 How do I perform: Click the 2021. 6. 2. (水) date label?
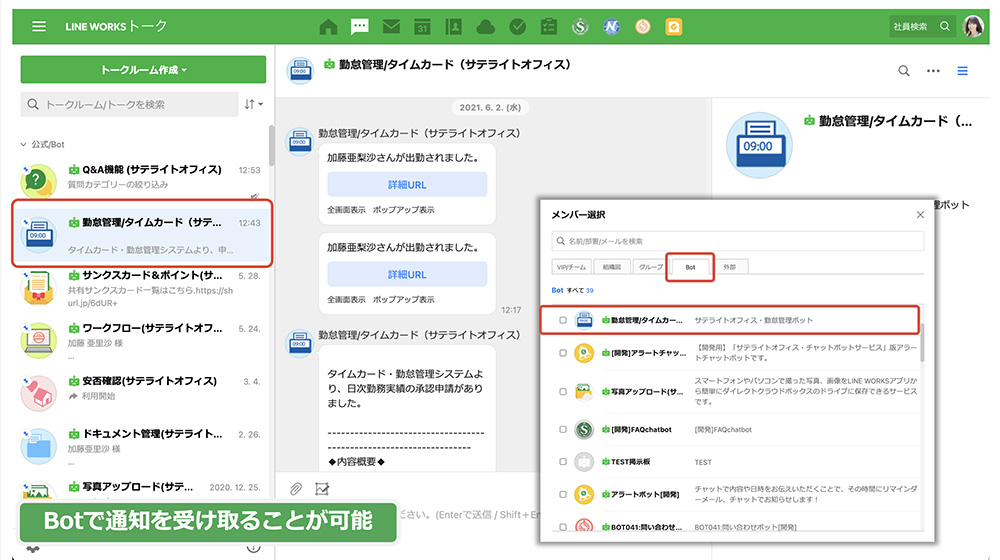[490, 107]
